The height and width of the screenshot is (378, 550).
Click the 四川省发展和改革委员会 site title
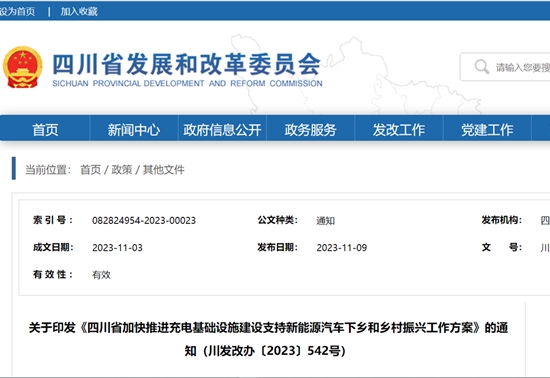[187, 65]
